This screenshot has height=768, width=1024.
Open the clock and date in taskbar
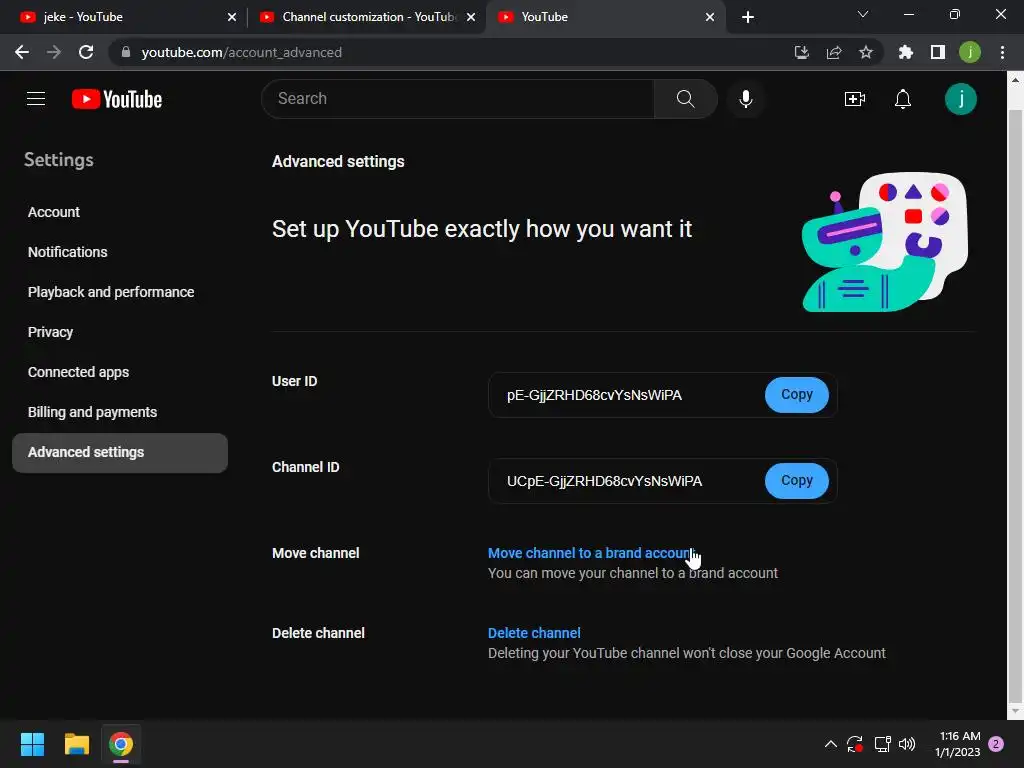[x=958, y=744]
